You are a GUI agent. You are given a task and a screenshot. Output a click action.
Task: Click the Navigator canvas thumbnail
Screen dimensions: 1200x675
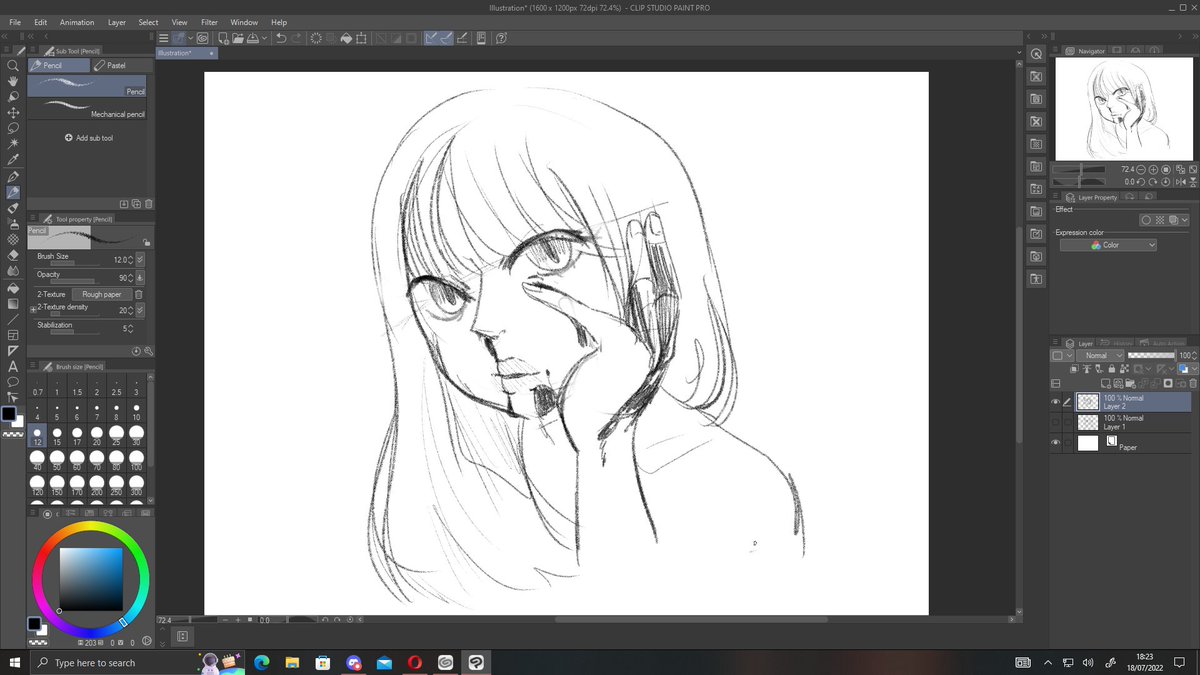click(x=1125, y=108)
